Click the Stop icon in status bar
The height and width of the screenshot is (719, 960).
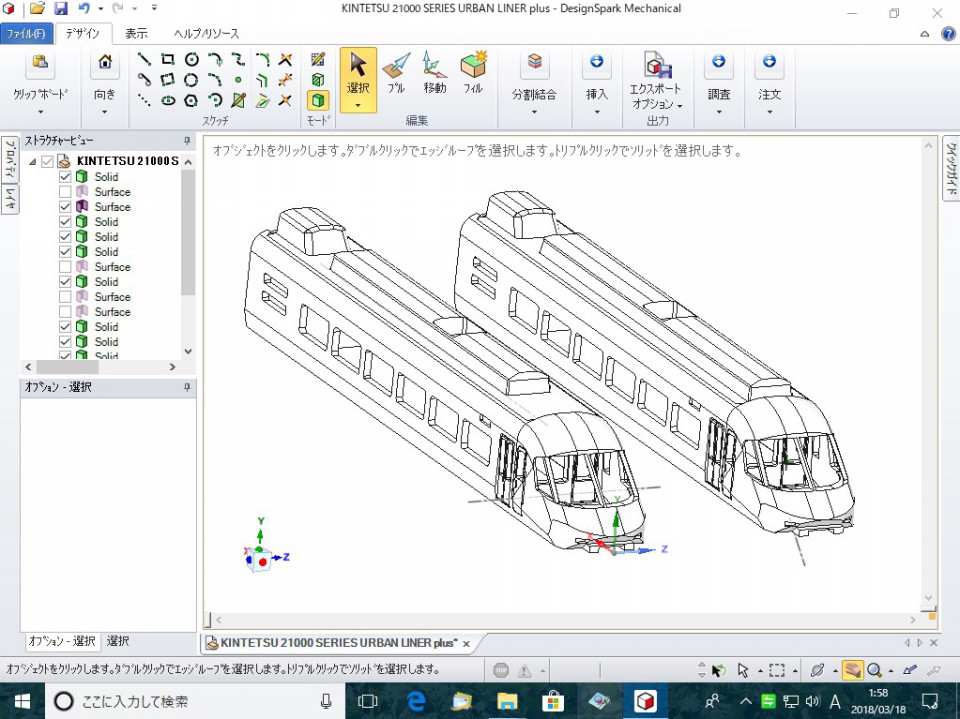(501, 671)
